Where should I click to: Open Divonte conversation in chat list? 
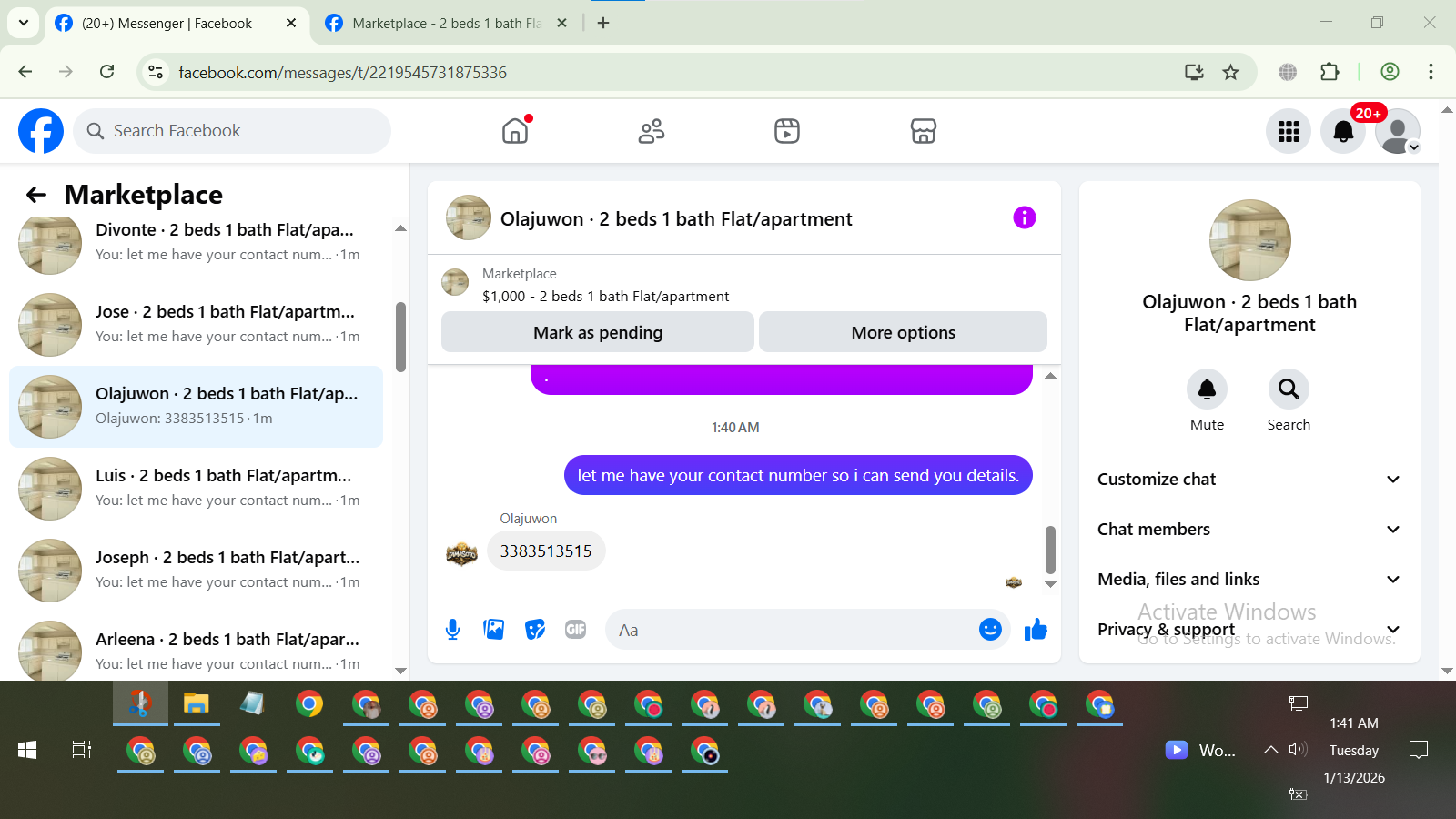click(x=196, y=242)
